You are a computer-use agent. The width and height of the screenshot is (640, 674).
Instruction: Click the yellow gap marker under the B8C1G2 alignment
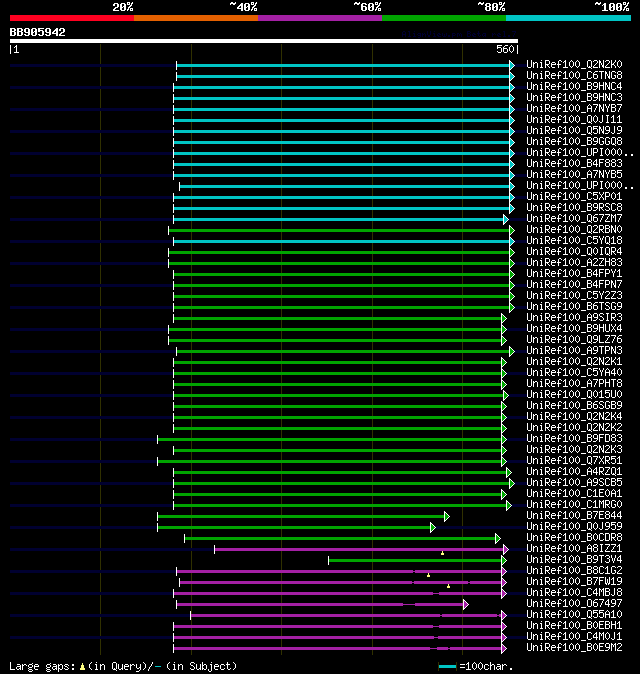point(428,575)
